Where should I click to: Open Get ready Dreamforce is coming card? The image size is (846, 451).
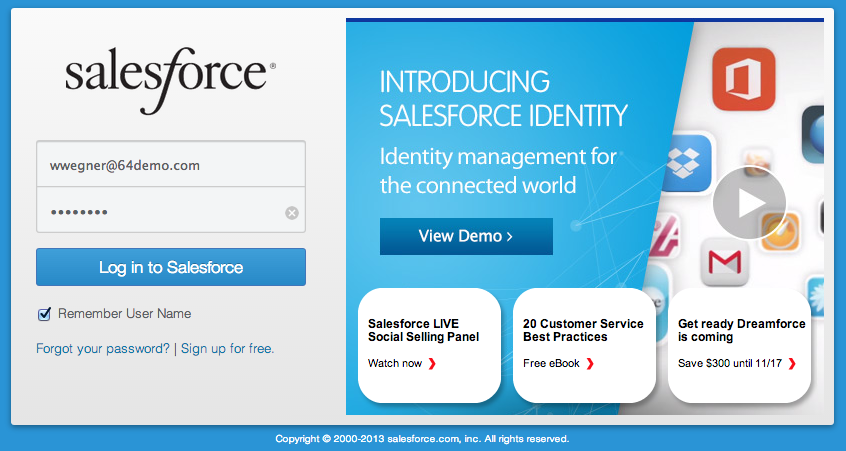coord(739,345)
